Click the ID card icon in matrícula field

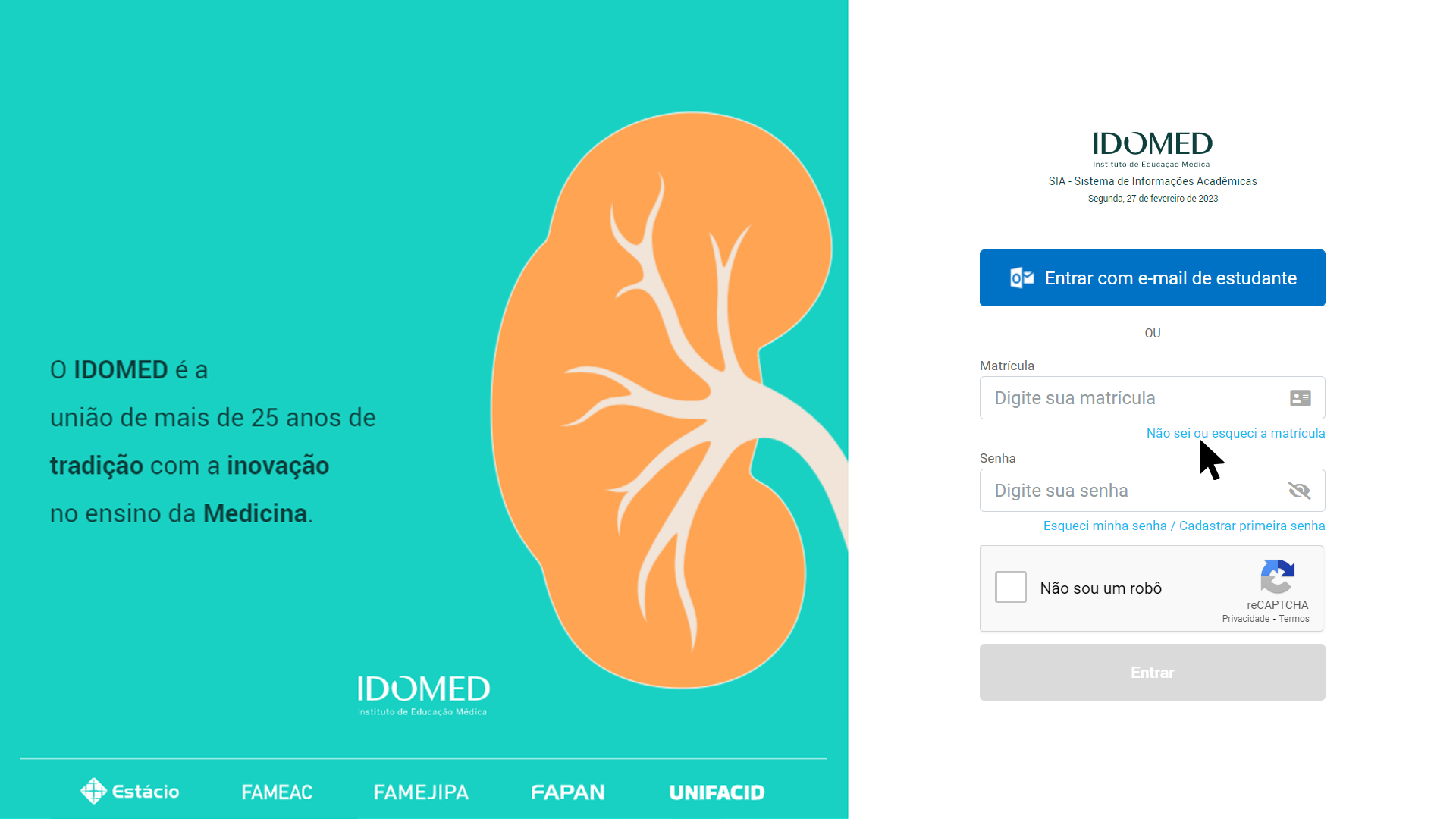pos(1300,398)
